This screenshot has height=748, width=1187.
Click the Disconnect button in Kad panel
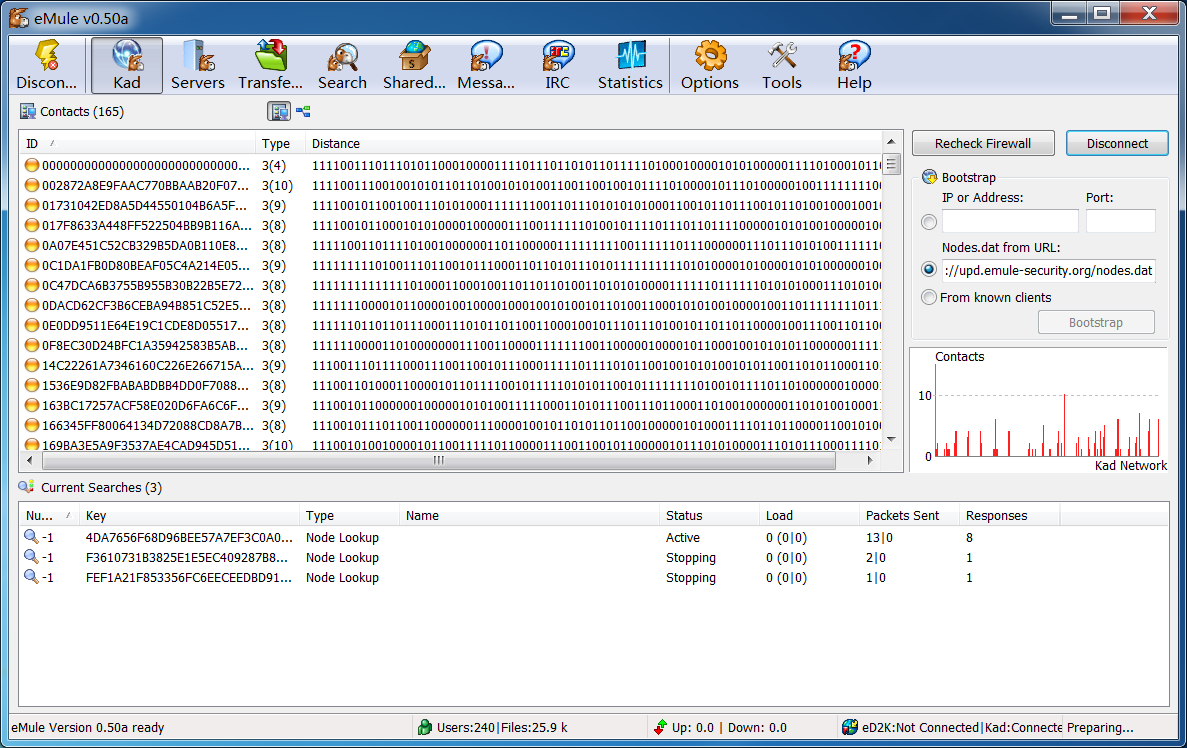[x=1117, y=143]
